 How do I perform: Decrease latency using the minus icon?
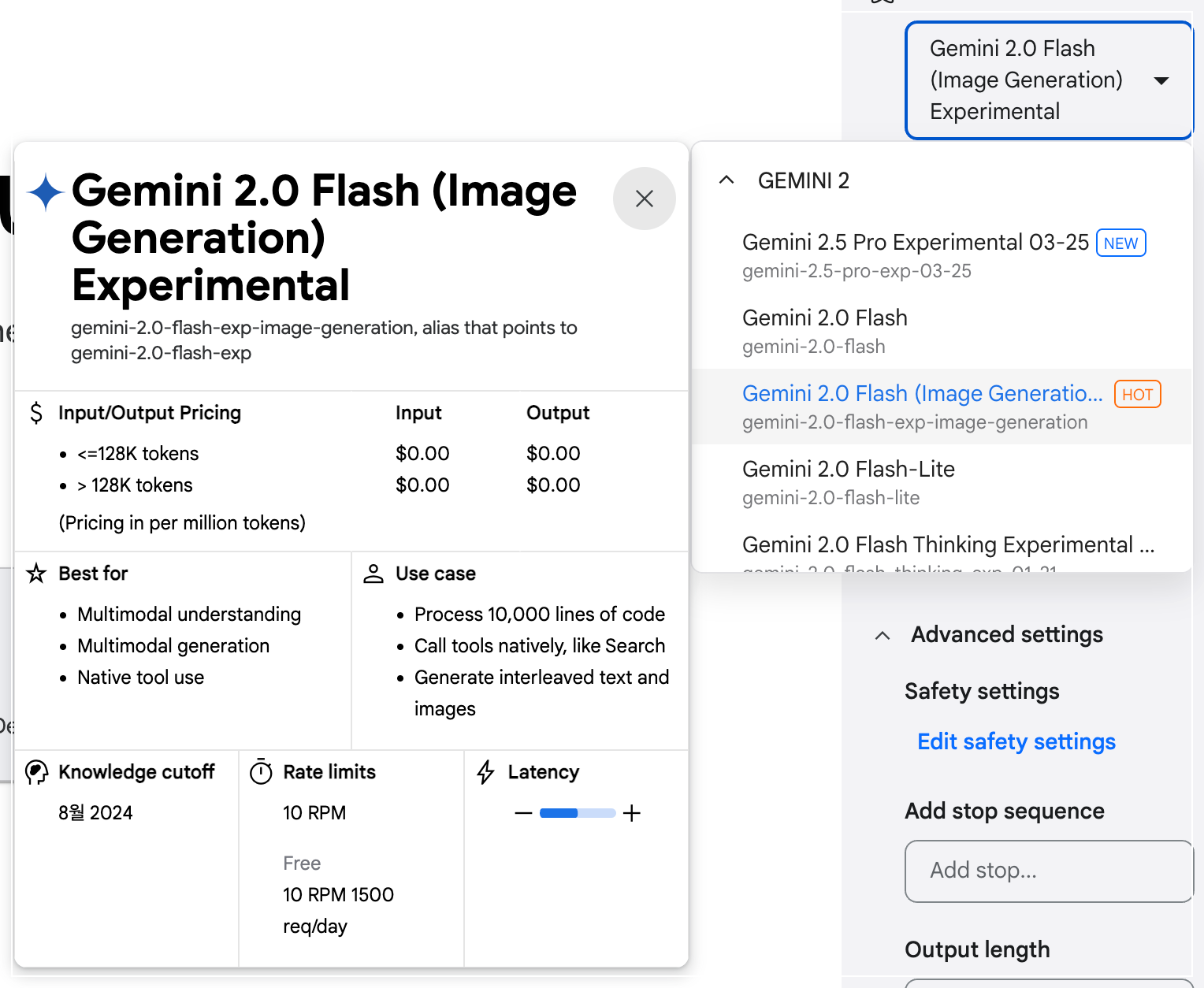tap(522, 812)
